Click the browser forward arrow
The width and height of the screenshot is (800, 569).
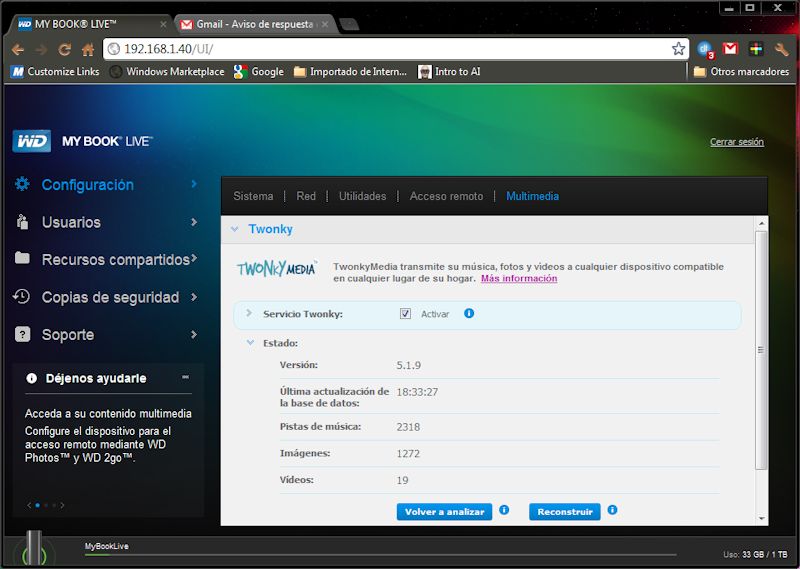tap(41, 50)
